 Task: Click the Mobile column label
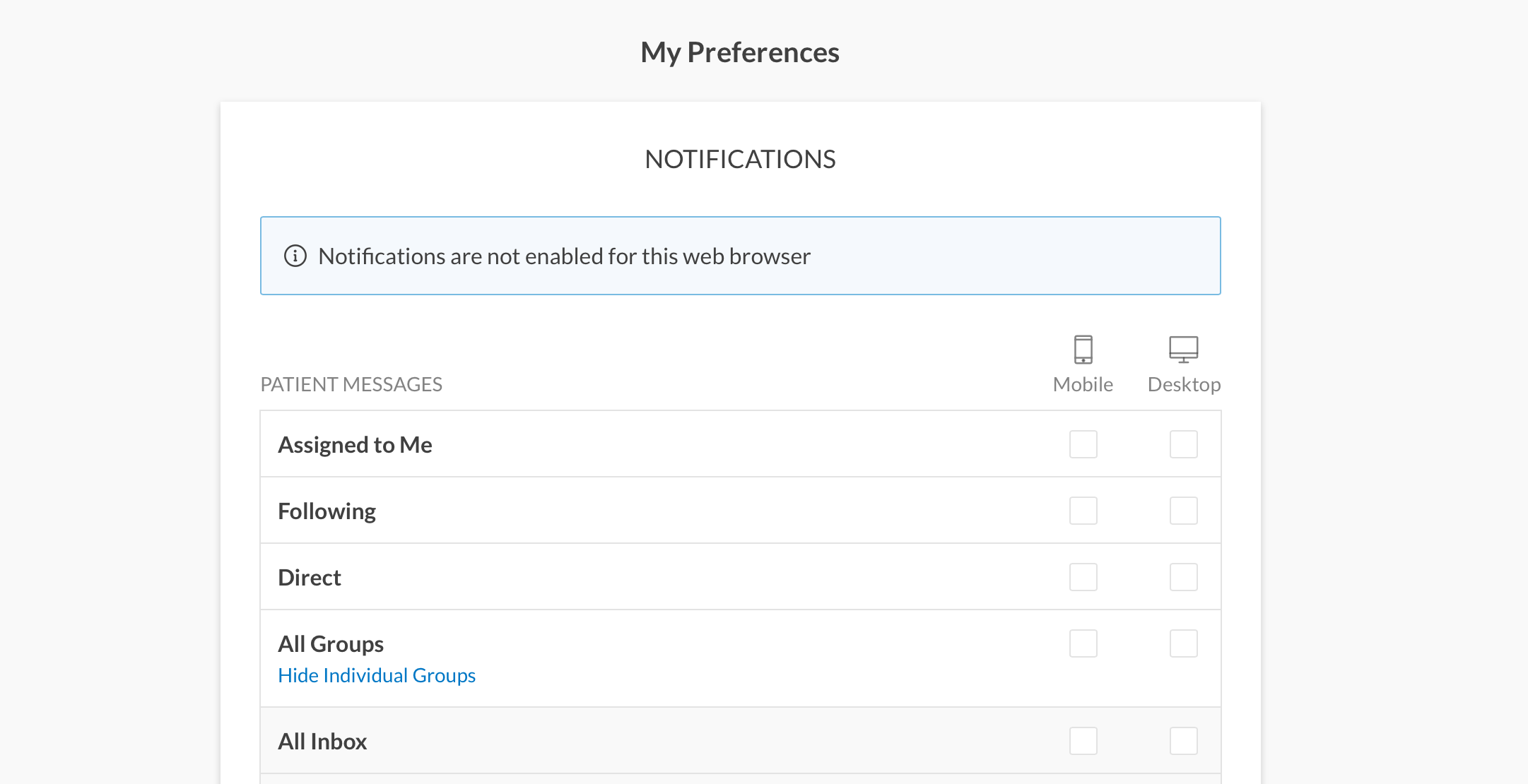click(1083, 384)
